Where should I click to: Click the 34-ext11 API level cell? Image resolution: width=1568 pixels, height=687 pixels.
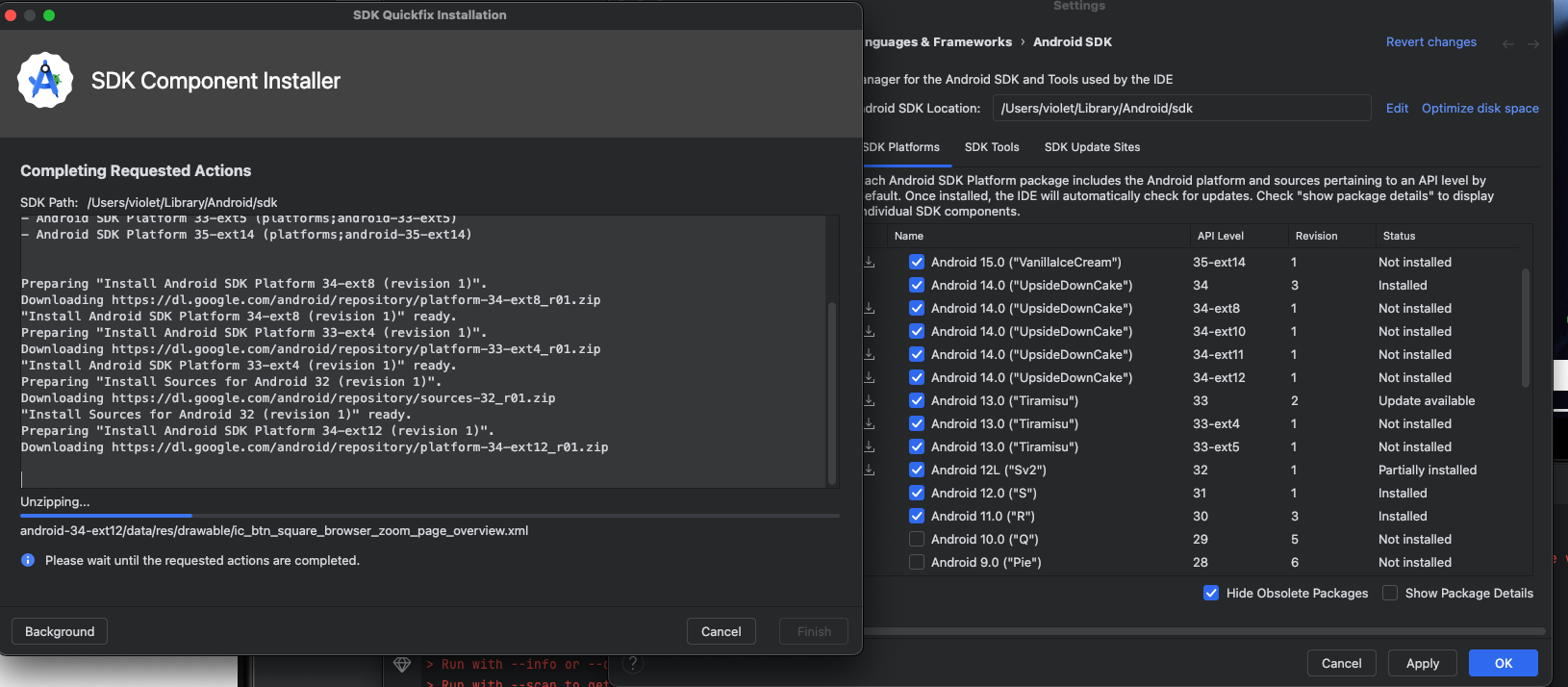tap(1218, 354)
